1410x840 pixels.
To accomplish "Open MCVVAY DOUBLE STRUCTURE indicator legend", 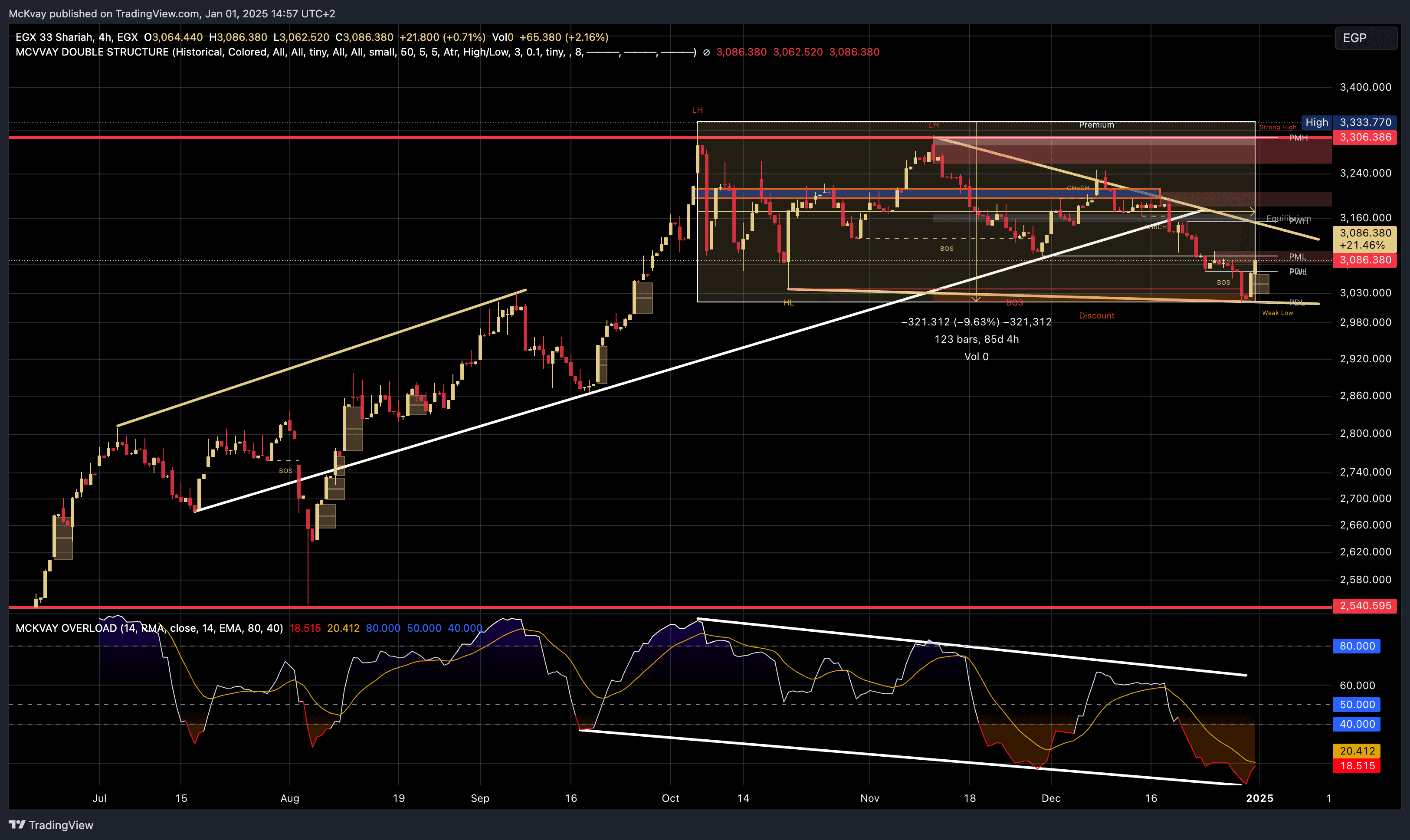I will tap(92, 52).
